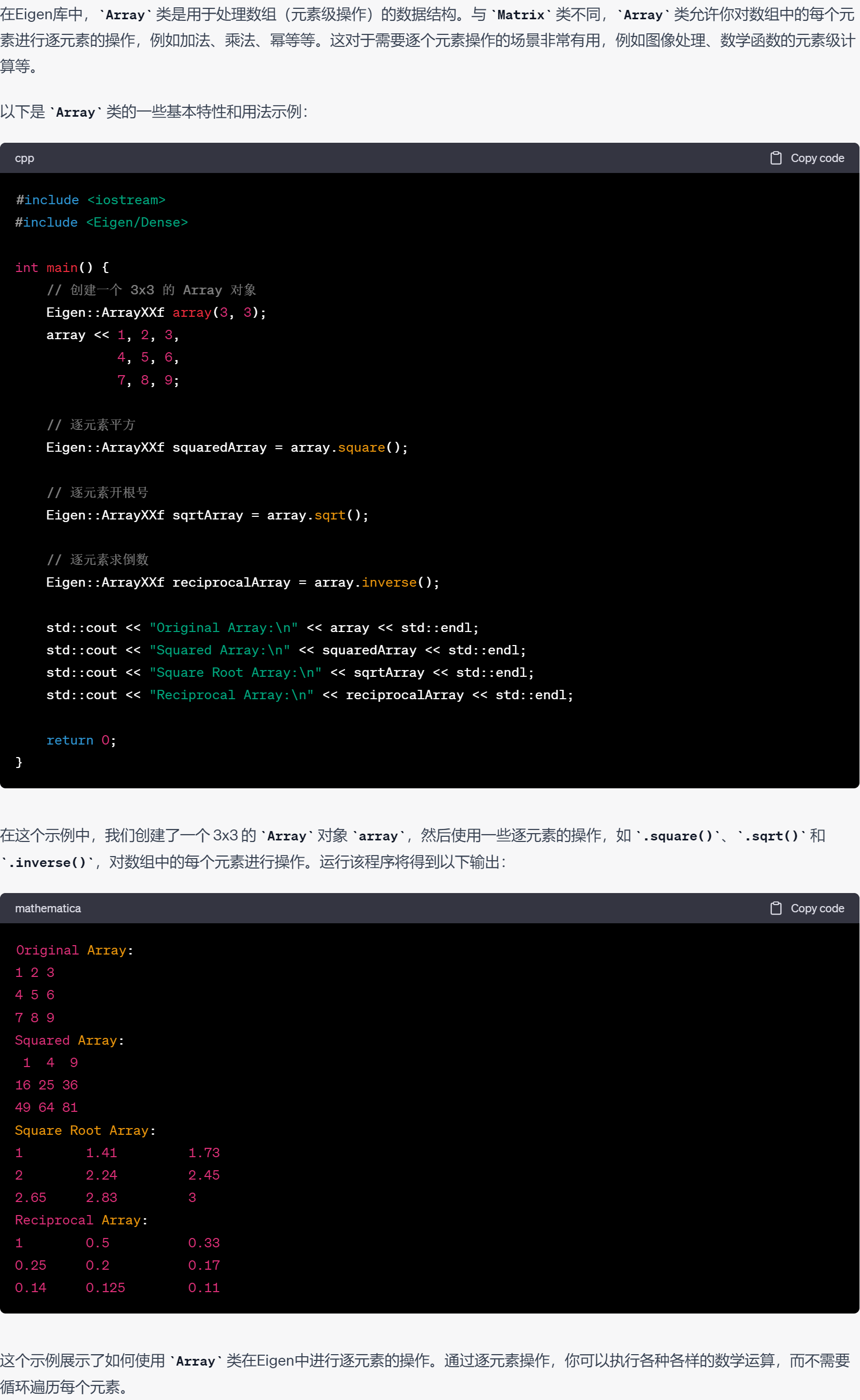Click the cout "Squared Array:\n" line
This screenshot has width=860, height=1400.
pos(286,650)
